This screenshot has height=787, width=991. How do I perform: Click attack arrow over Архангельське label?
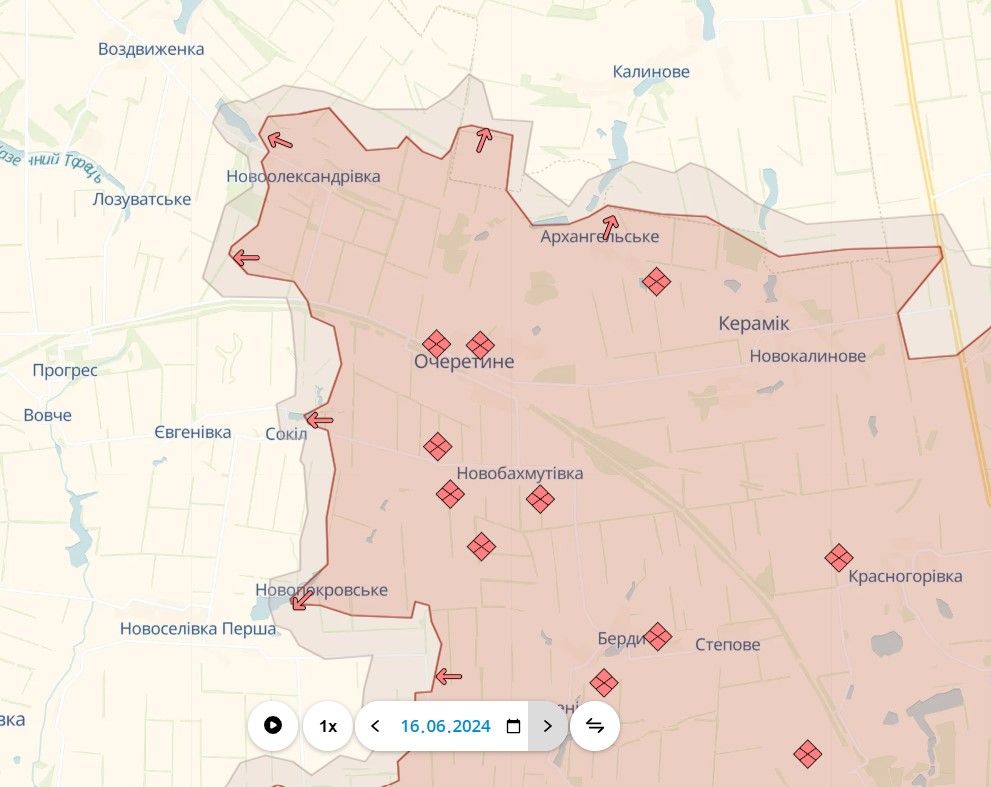(610, 228)
